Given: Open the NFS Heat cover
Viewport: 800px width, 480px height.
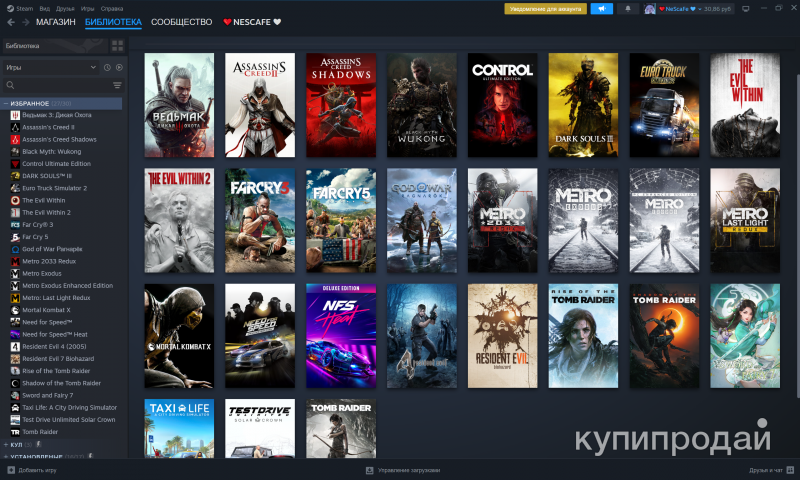Looking at the screenshot, I should [x=341, y=336].
